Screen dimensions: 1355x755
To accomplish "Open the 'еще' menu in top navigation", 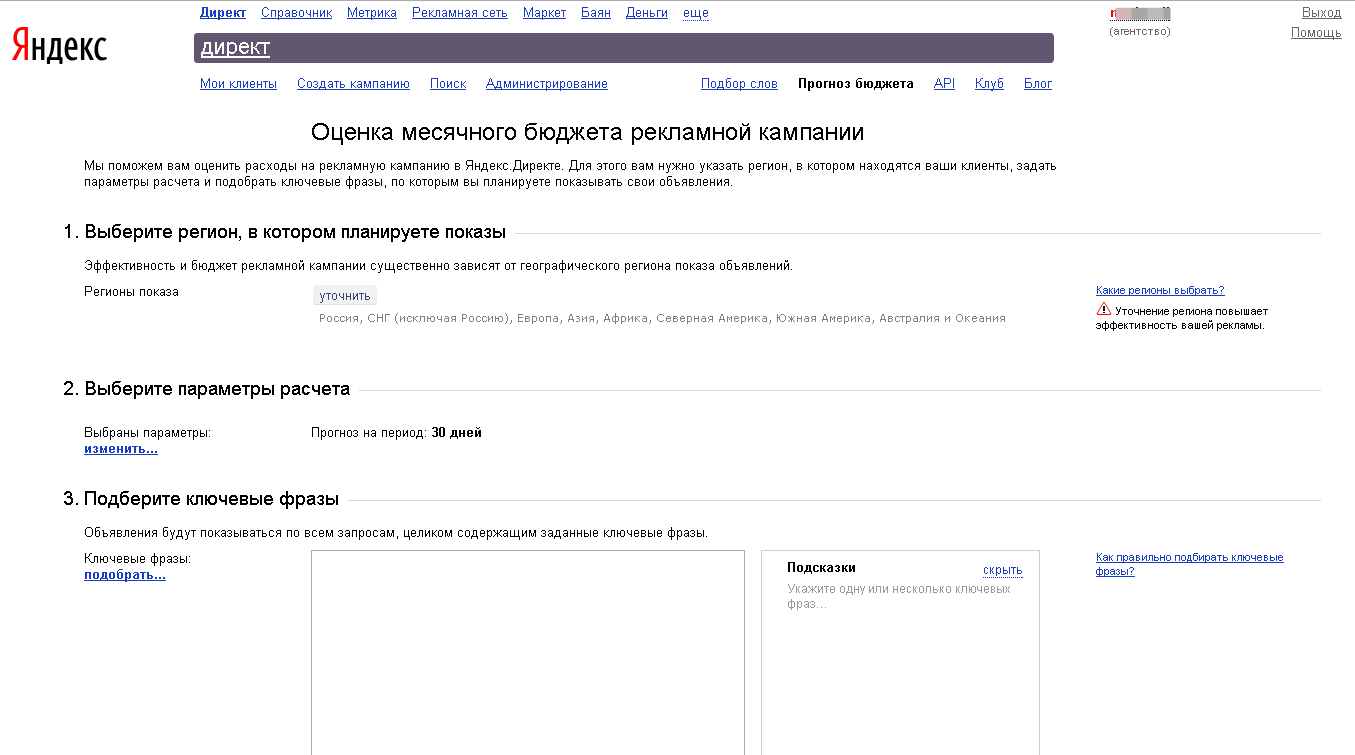I will (695, 12).
